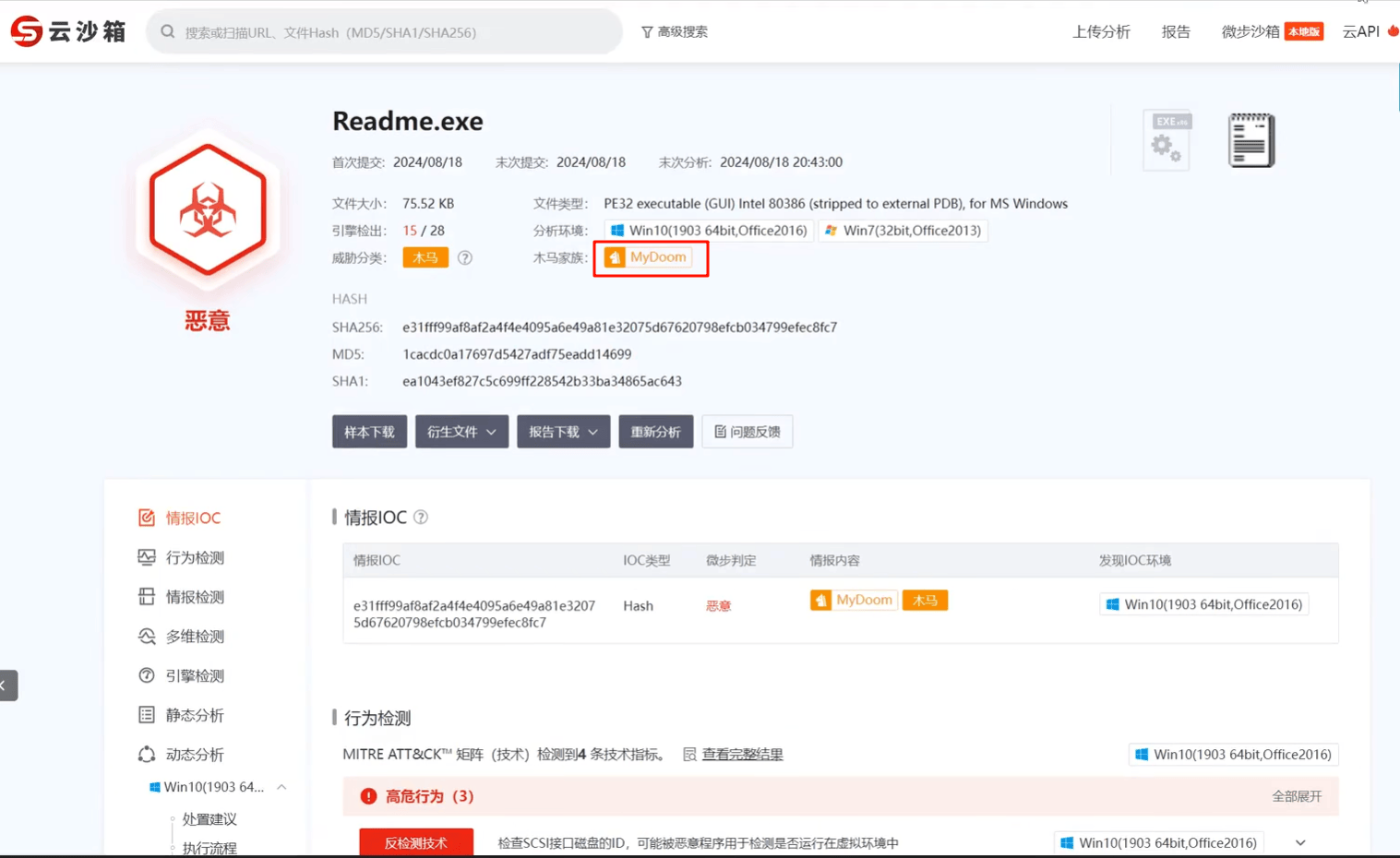Collapse the left side panel arrow
1400x858 pixels.
[7, 685]
